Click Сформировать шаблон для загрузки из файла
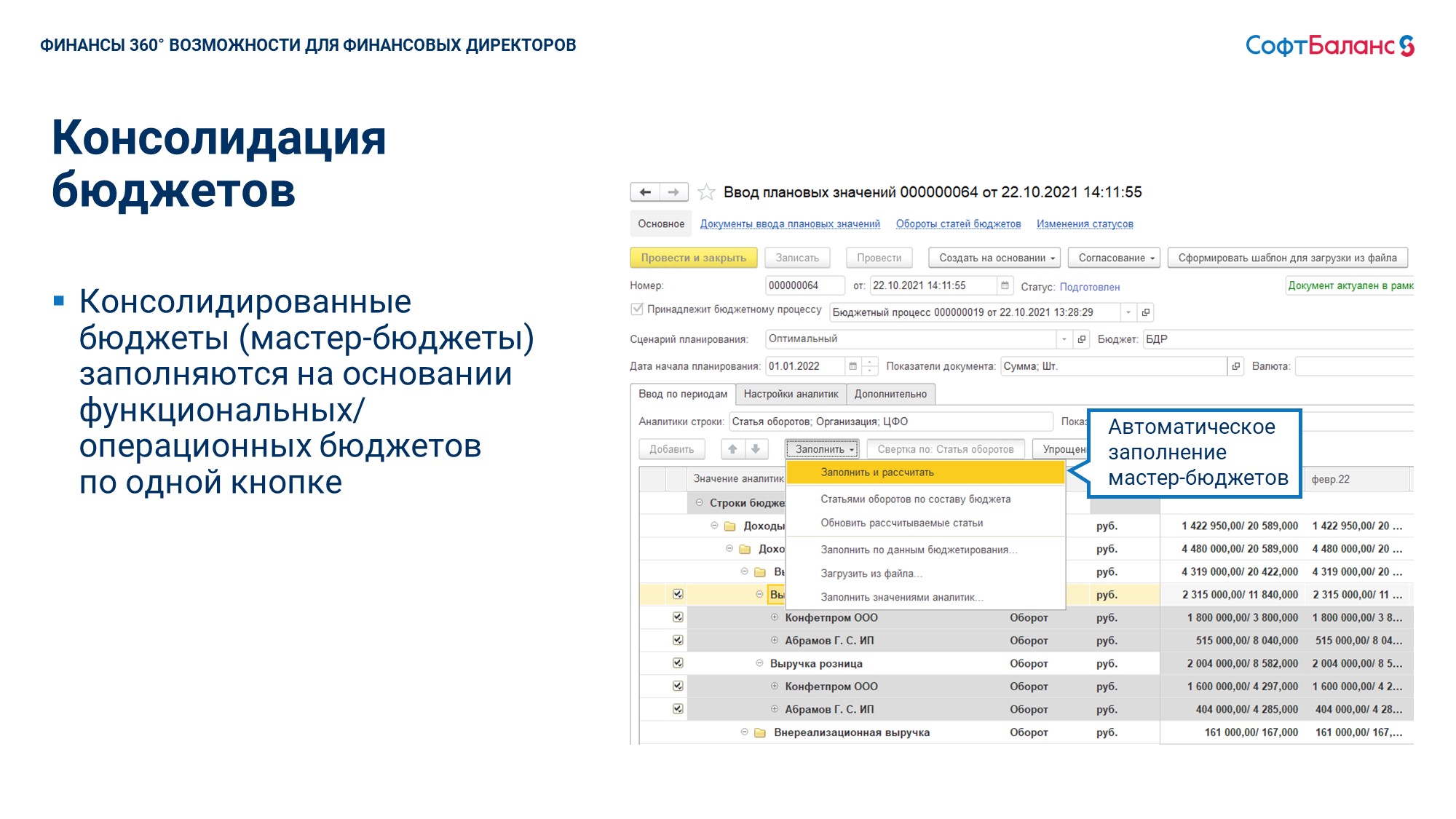 1288,258
